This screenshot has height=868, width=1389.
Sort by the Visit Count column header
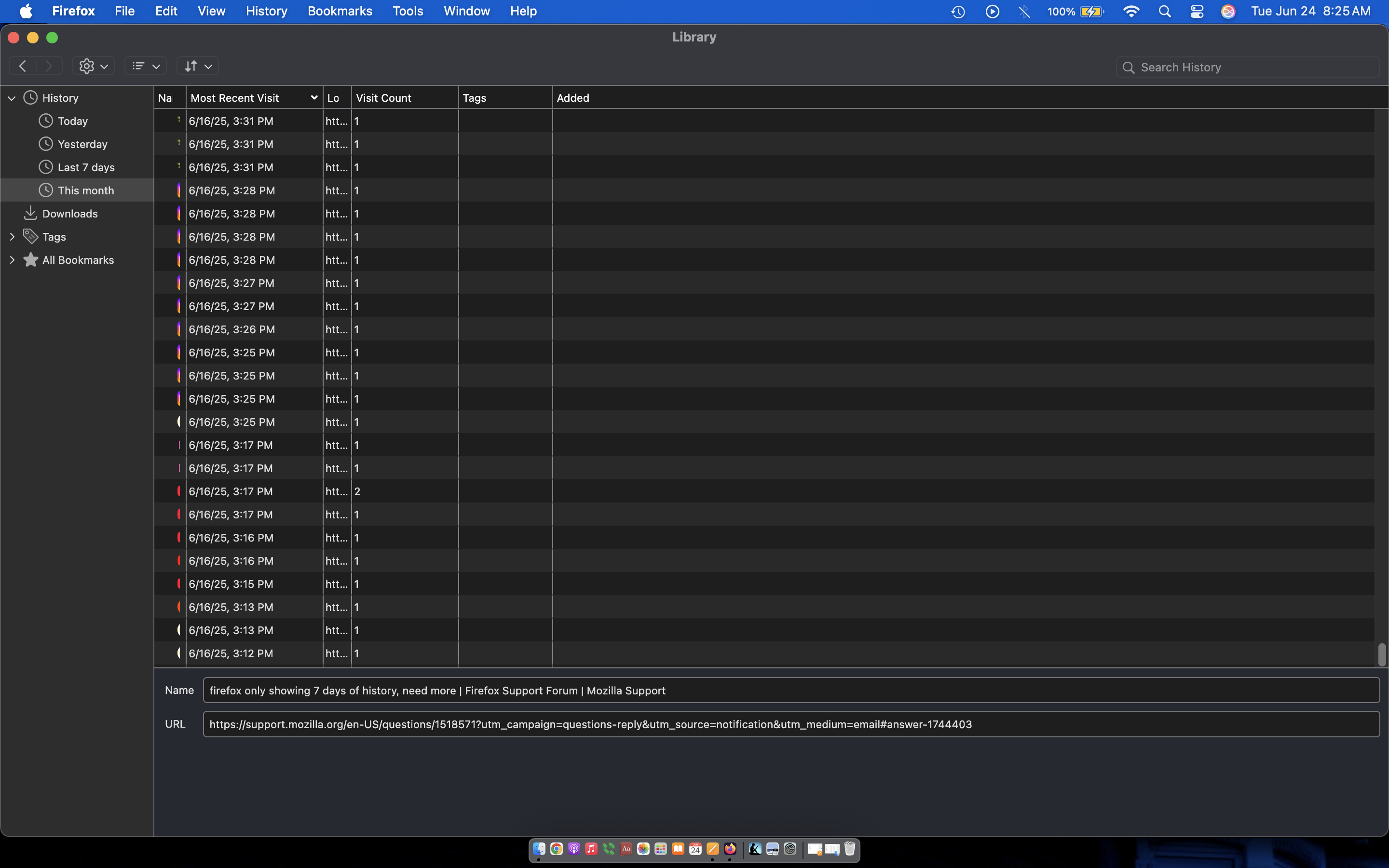[x=405, y=98]
